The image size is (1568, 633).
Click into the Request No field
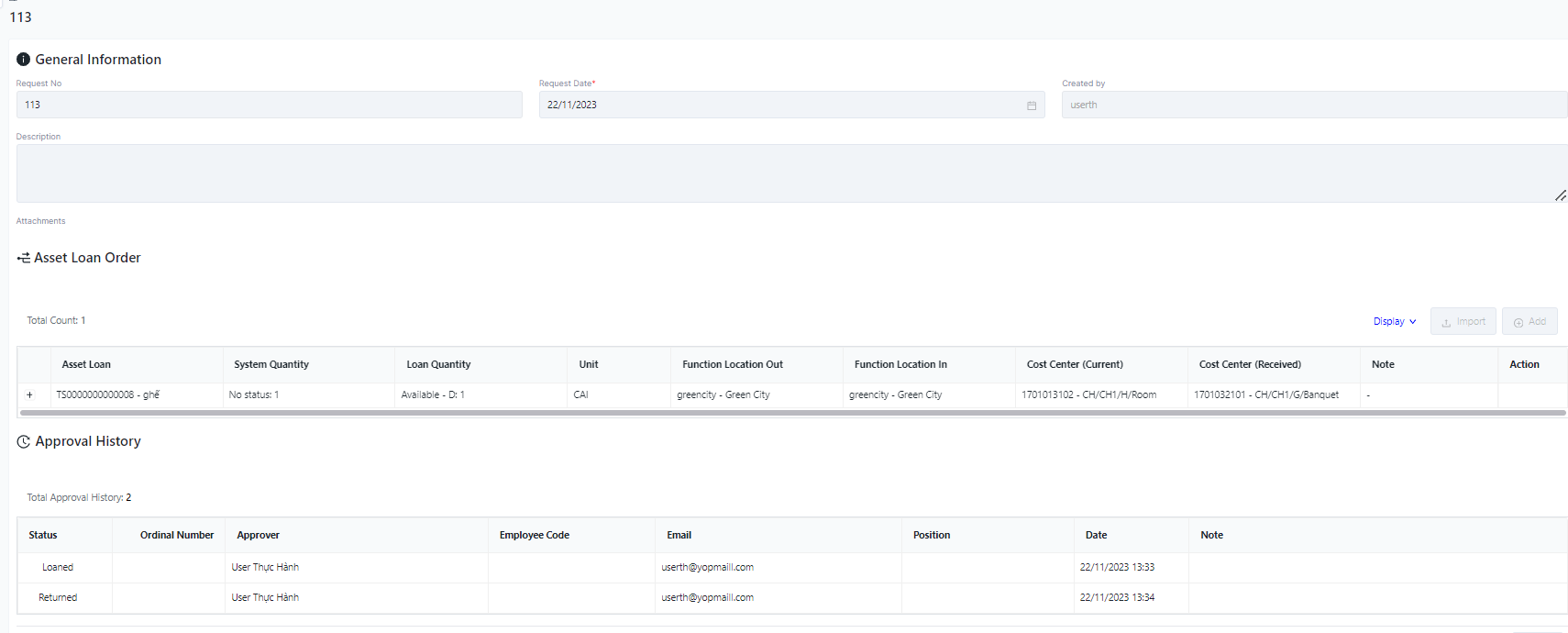point(269,105)
